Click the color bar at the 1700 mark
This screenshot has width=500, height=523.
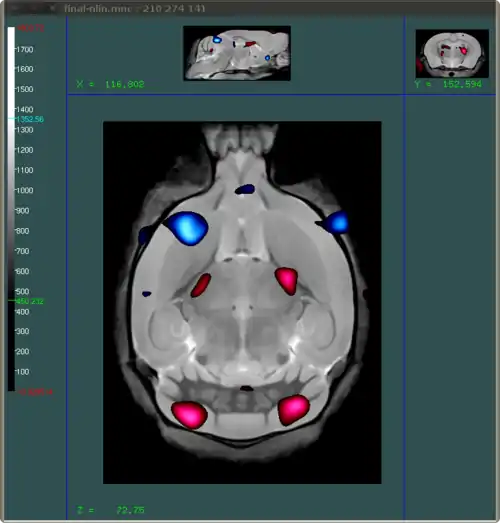11,50
